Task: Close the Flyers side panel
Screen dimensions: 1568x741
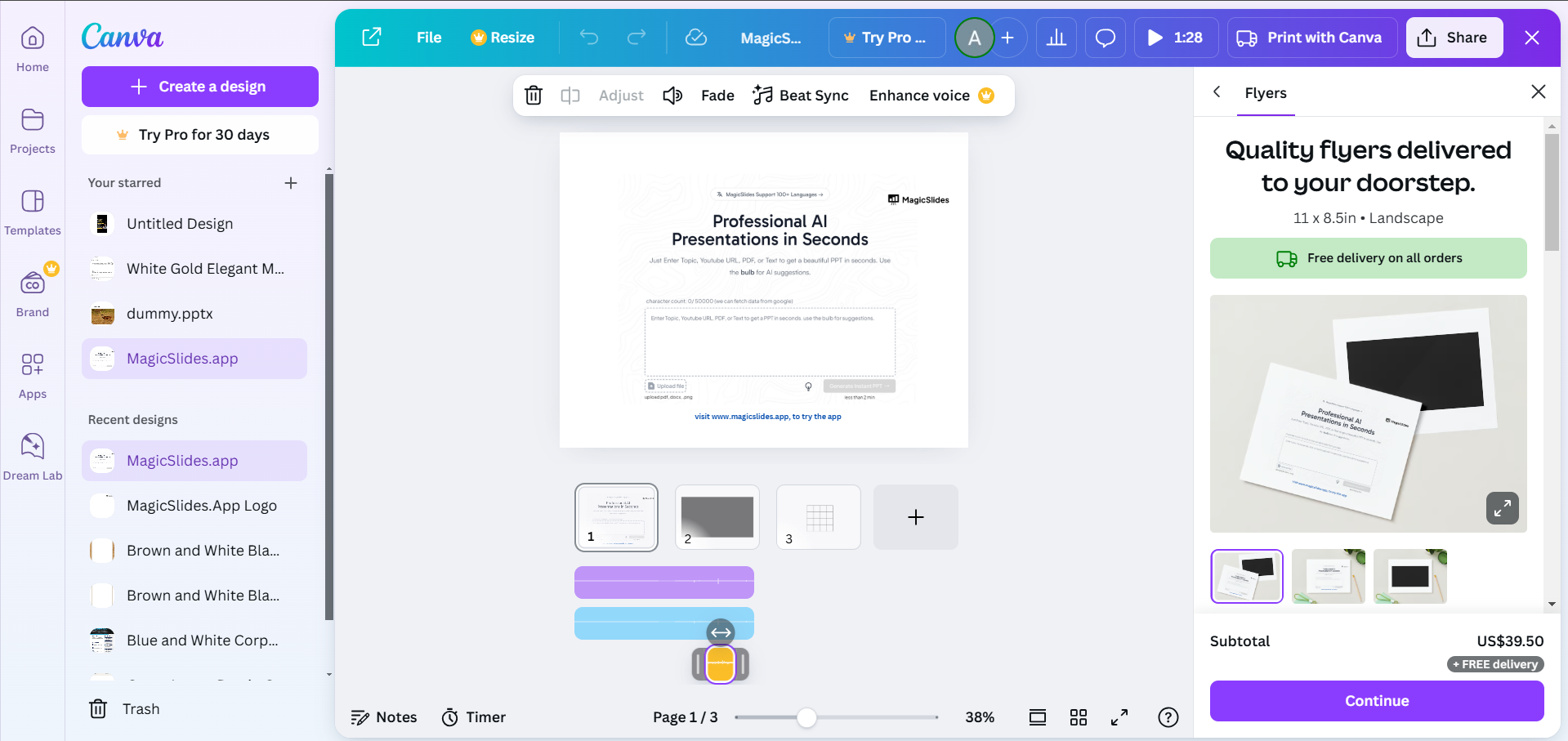Action: point(1539,92)
